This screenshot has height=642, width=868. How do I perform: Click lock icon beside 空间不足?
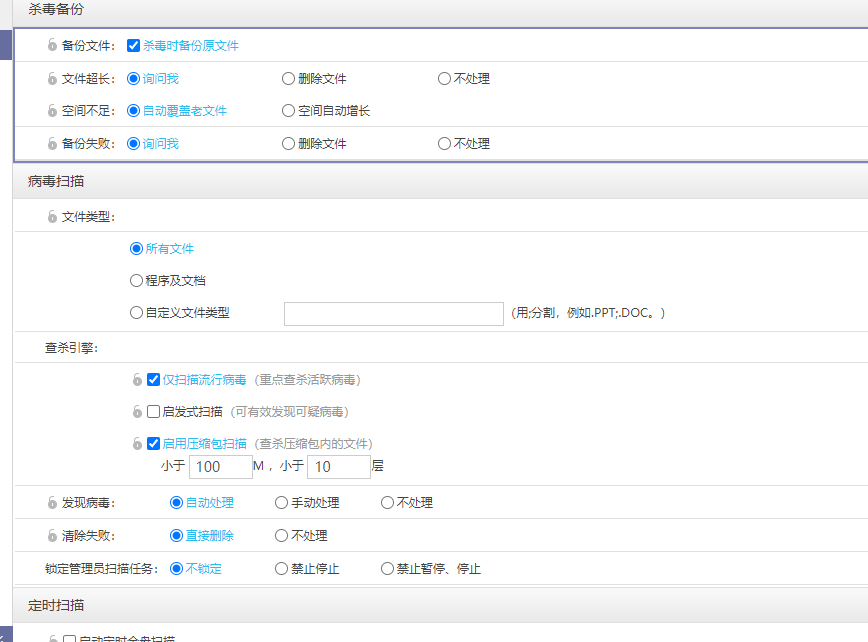(x=52, y=111)
